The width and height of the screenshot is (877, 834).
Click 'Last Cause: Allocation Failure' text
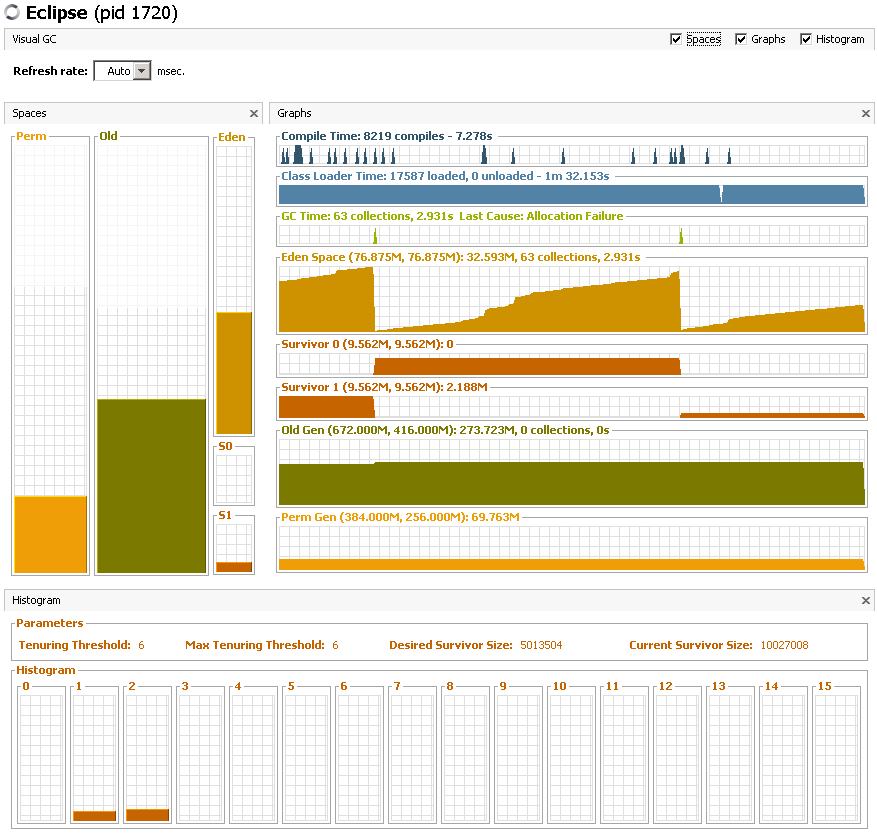(x=541, y=216)
